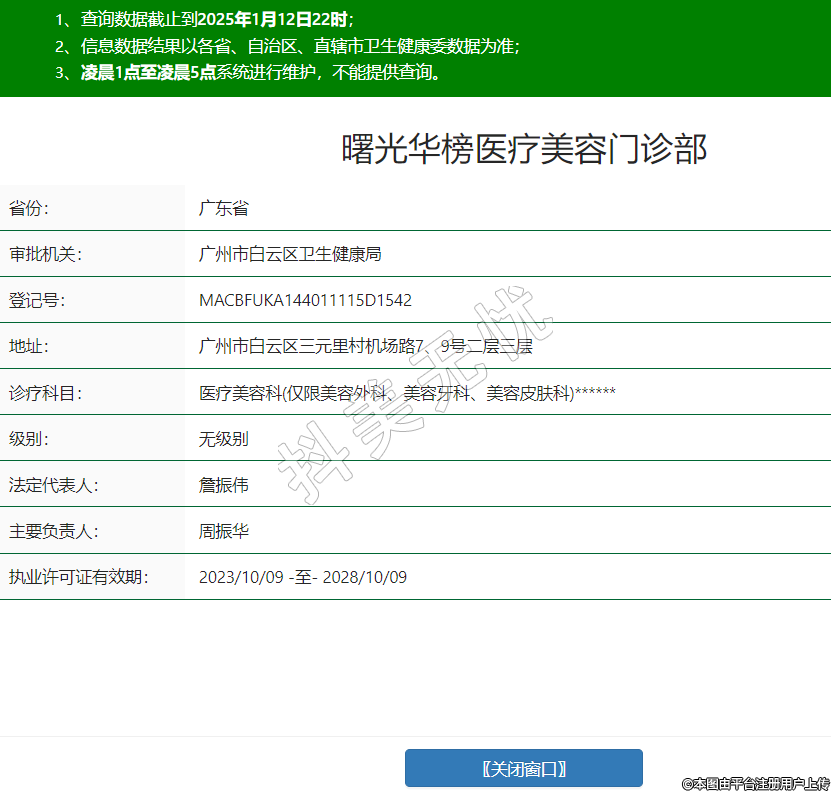The height and width of the screenshot is (791, 831).
Task: Click the 诊疗科目 row label
Action: click(x=45, y=393)
